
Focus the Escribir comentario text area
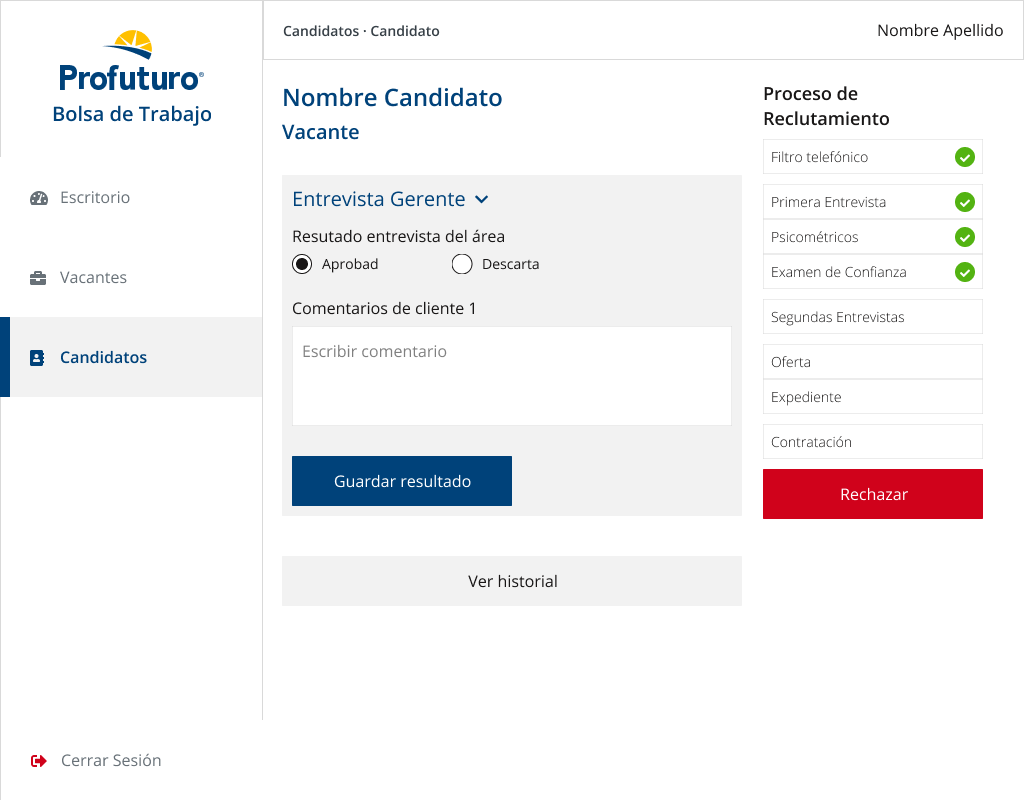(x=512, y=376)
